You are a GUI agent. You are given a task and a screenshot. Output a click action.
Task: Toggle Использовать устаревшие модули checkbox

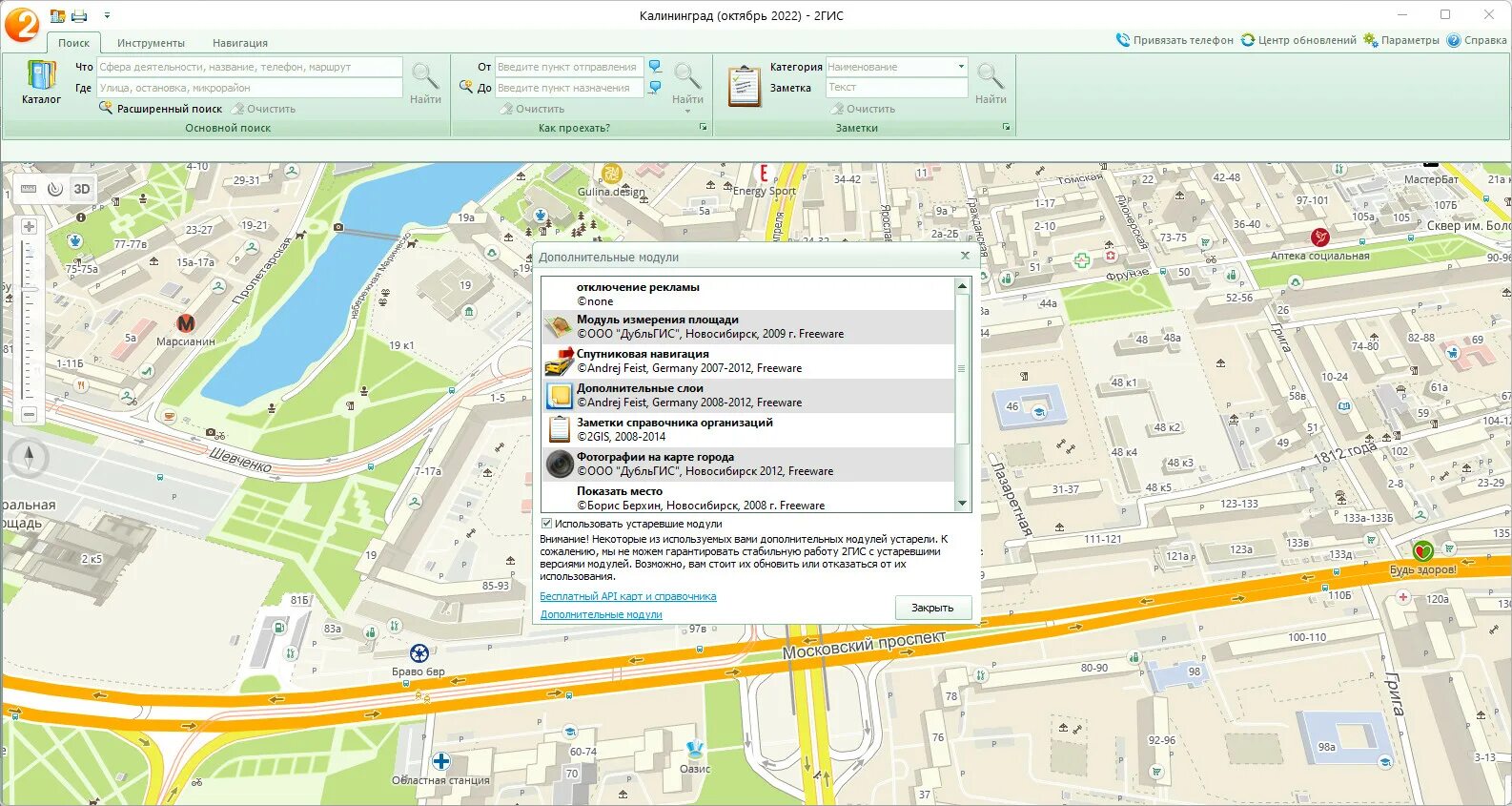tap(547, 524)
